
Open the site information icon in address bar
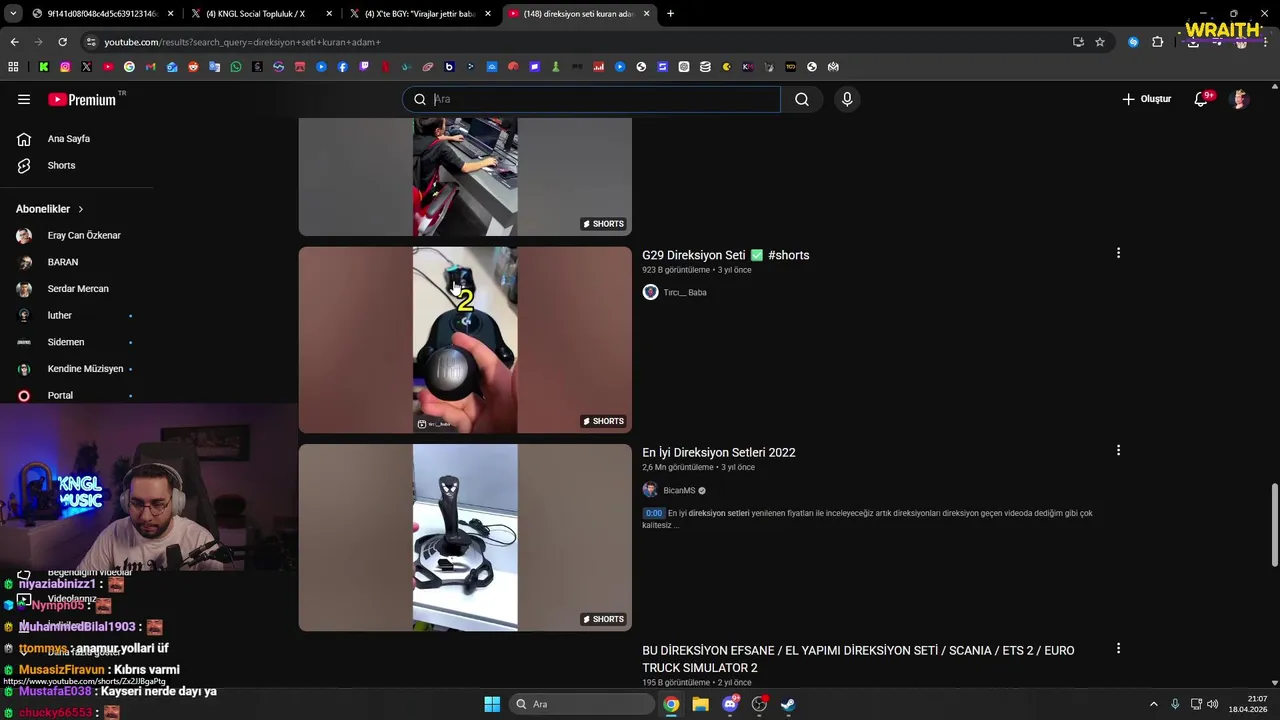(x=91, y=42)
